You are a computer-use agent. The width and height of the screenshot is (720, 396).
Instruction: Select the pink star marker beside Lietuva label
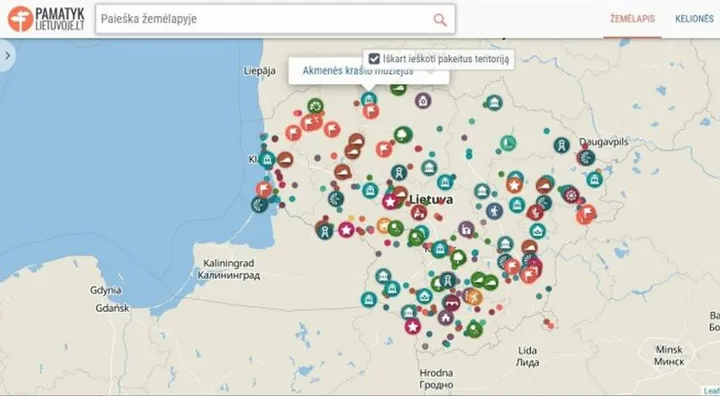[x=390, y=201]
